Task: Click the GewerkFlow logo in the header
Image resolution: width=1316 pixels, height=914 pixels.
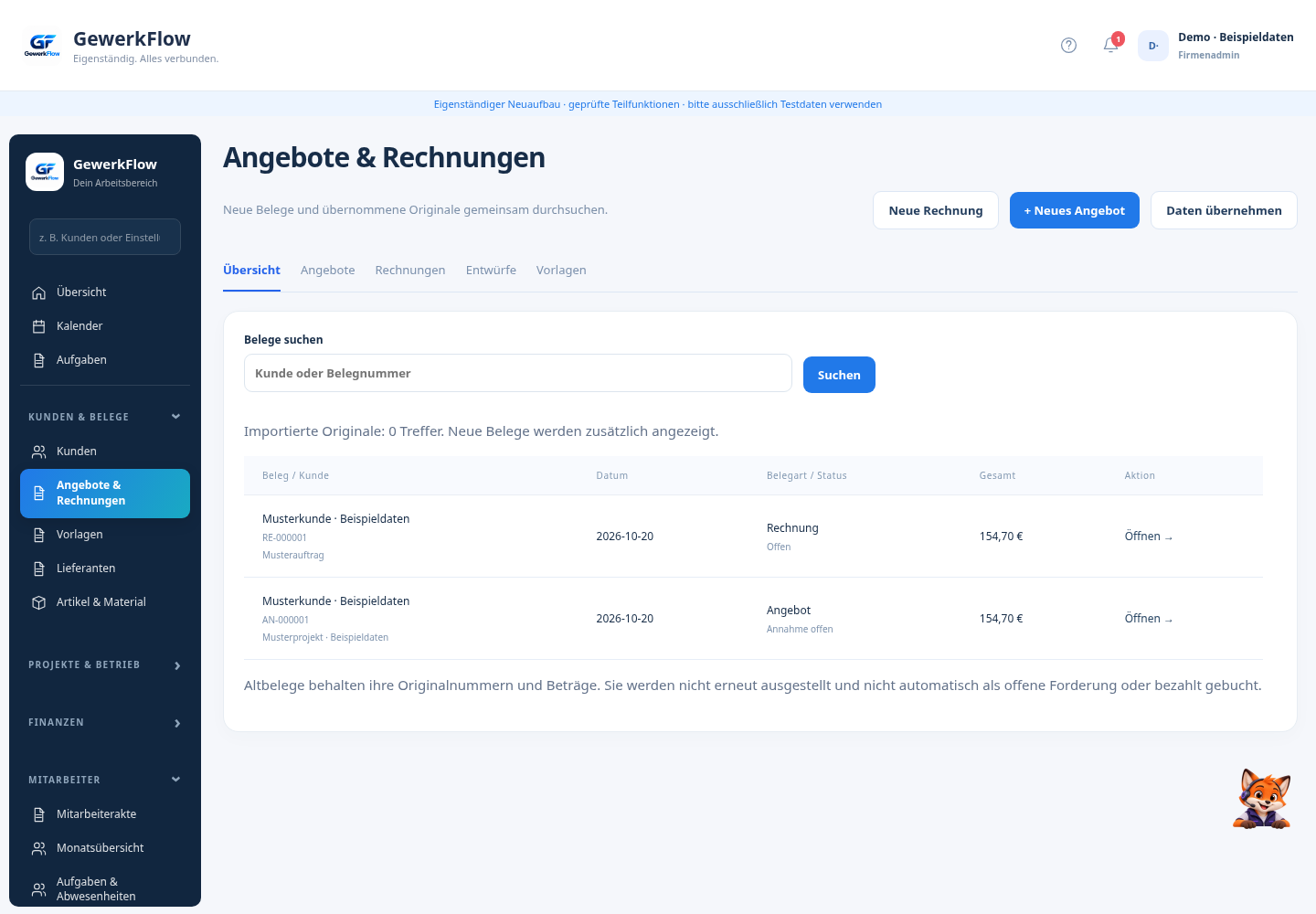Action: tap(43, 45)
